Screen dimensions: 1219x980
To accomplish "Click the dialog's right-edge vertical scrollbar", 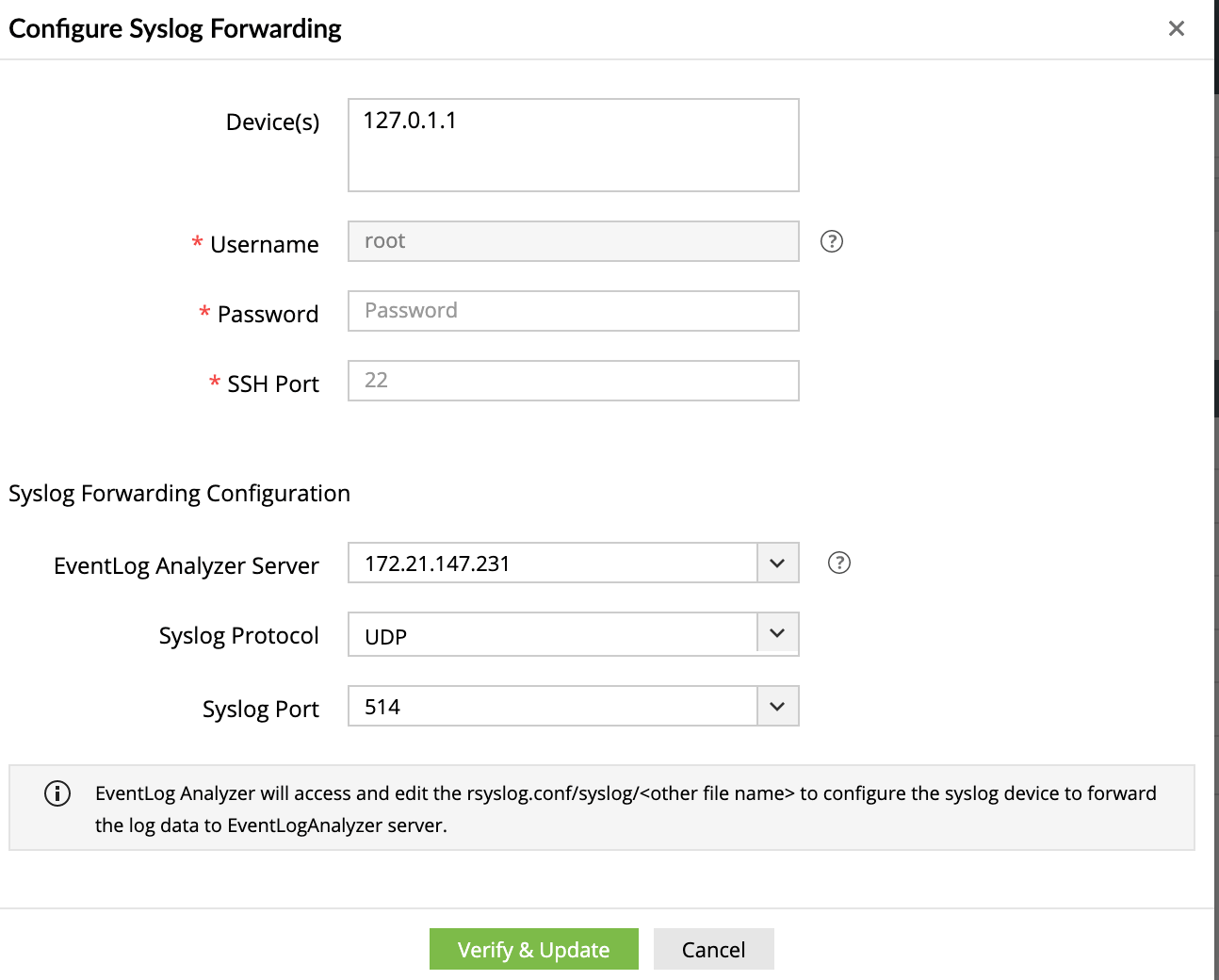I will tap(1216, 386).
